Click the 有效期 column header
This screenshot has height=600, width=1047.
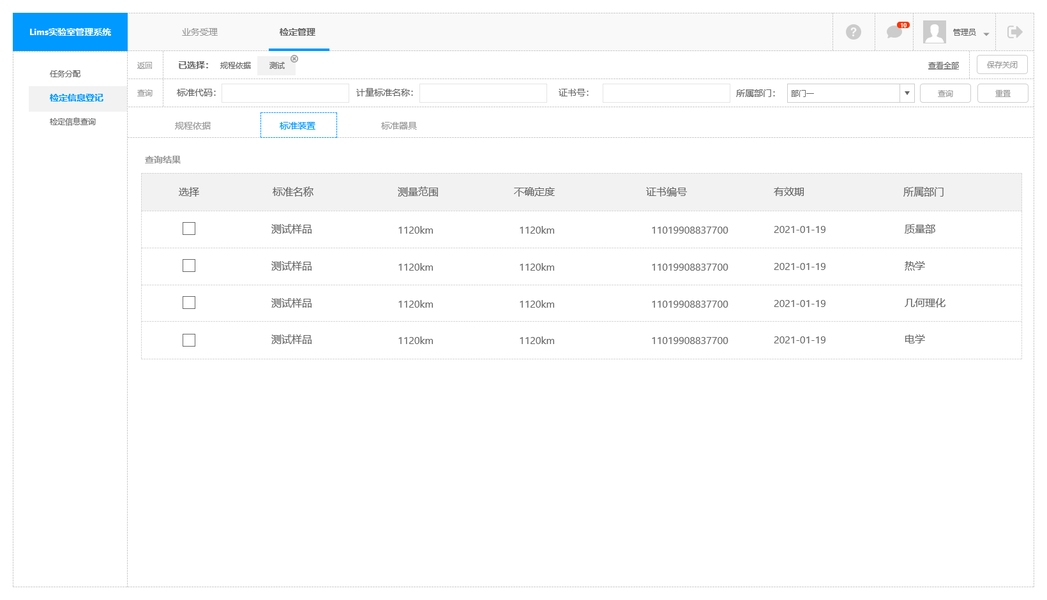[789, 192]
